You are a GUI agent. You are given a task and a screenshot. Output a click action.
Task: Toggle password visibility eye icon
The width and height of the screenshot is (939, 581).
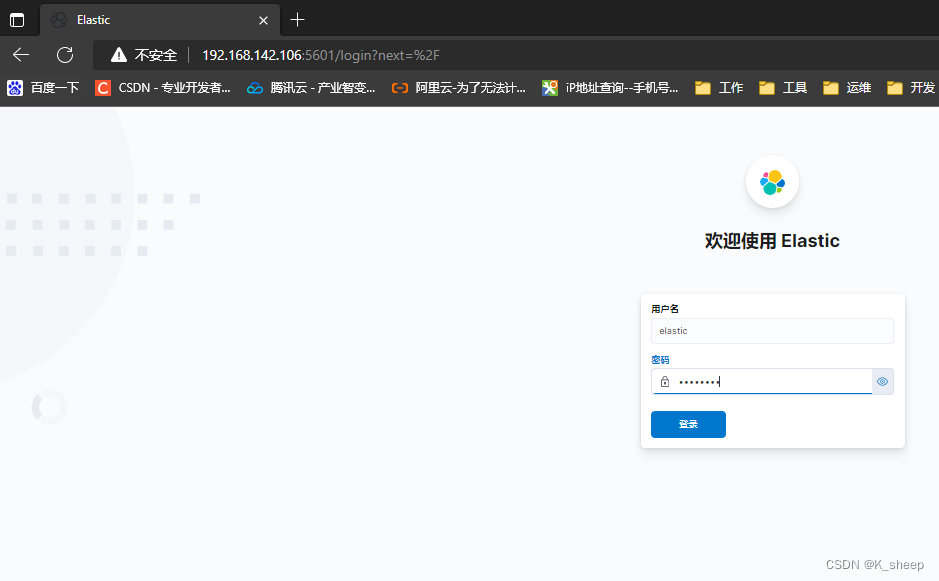882,382
